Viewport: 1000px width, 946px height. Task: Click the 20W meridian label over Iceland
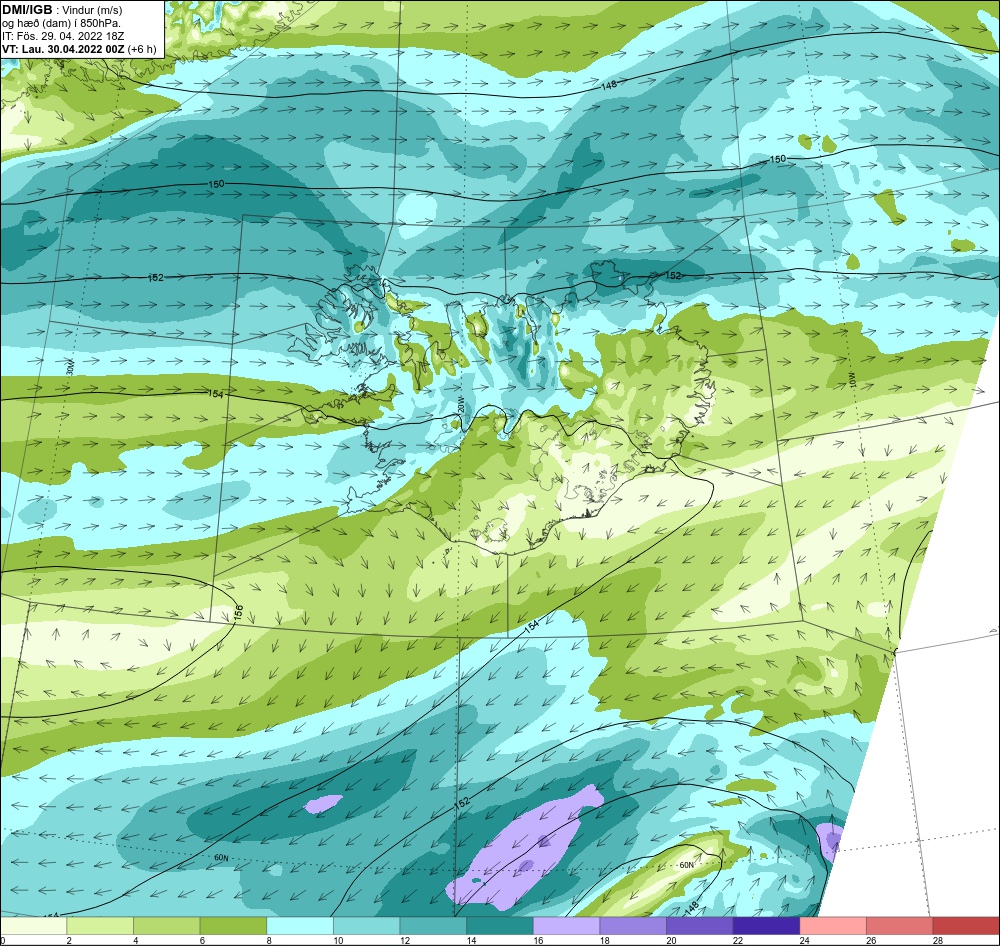click(461, 404)
